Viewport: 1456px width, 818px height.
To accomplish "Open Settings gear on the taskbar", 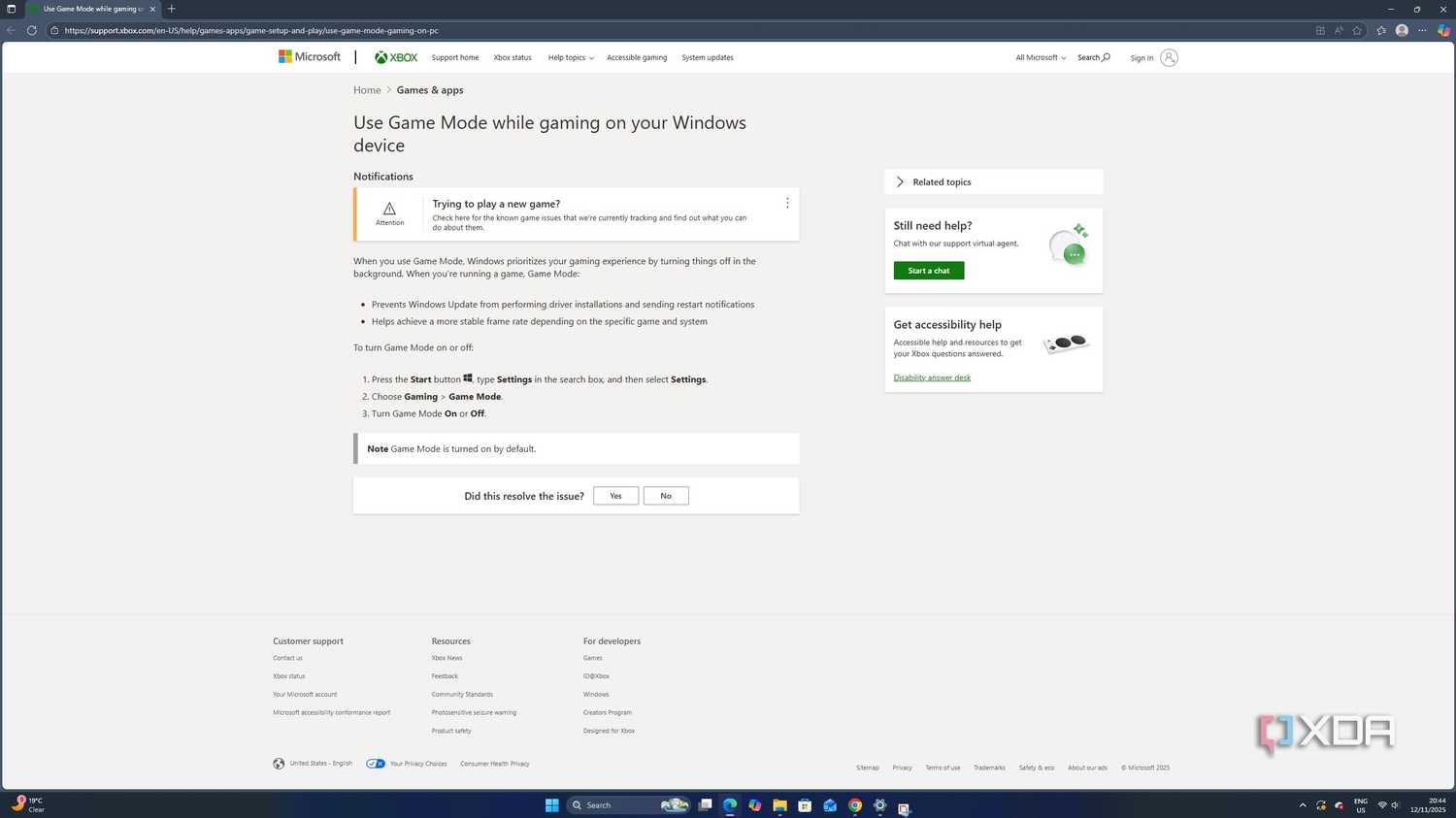I will [880, 805].
